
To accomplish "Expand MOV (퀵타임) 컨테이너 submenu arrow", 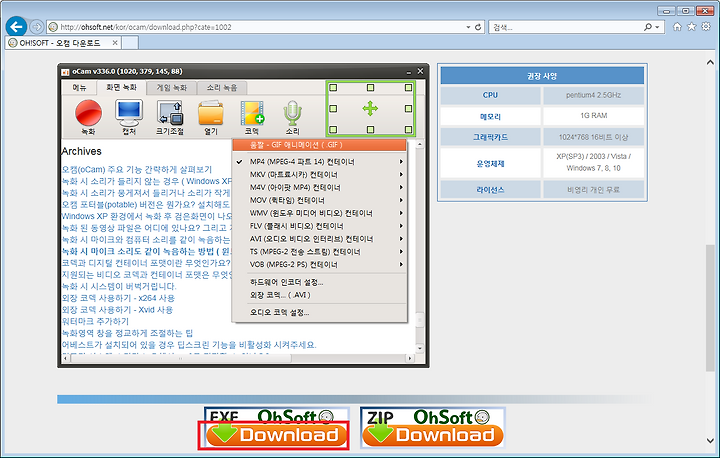I will [x=401, y=200].
